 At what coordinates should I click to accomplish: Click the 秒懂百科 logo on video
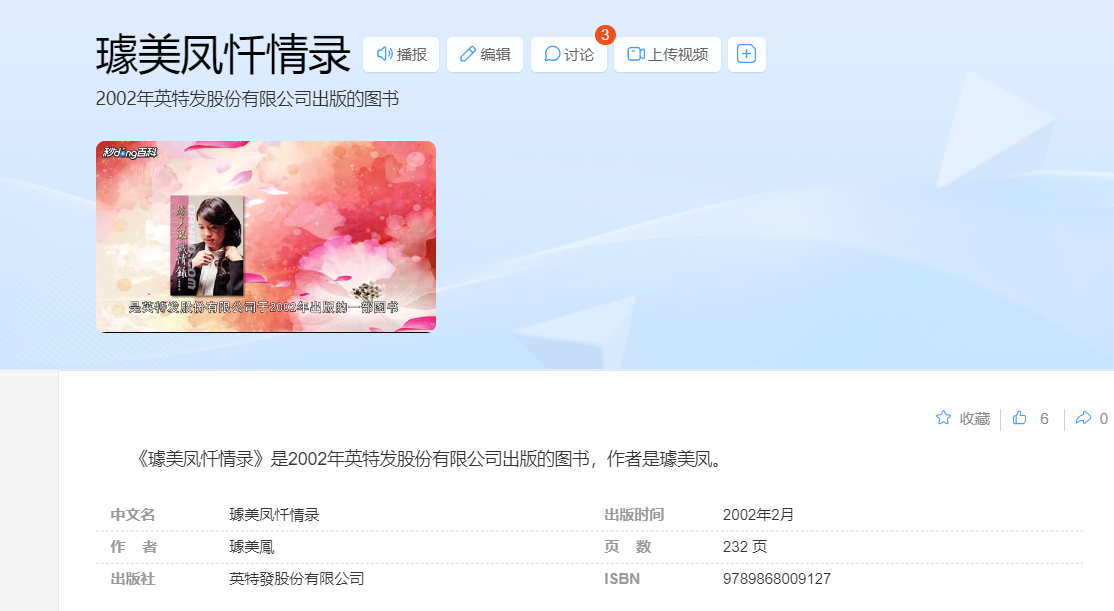pos(130,152)
